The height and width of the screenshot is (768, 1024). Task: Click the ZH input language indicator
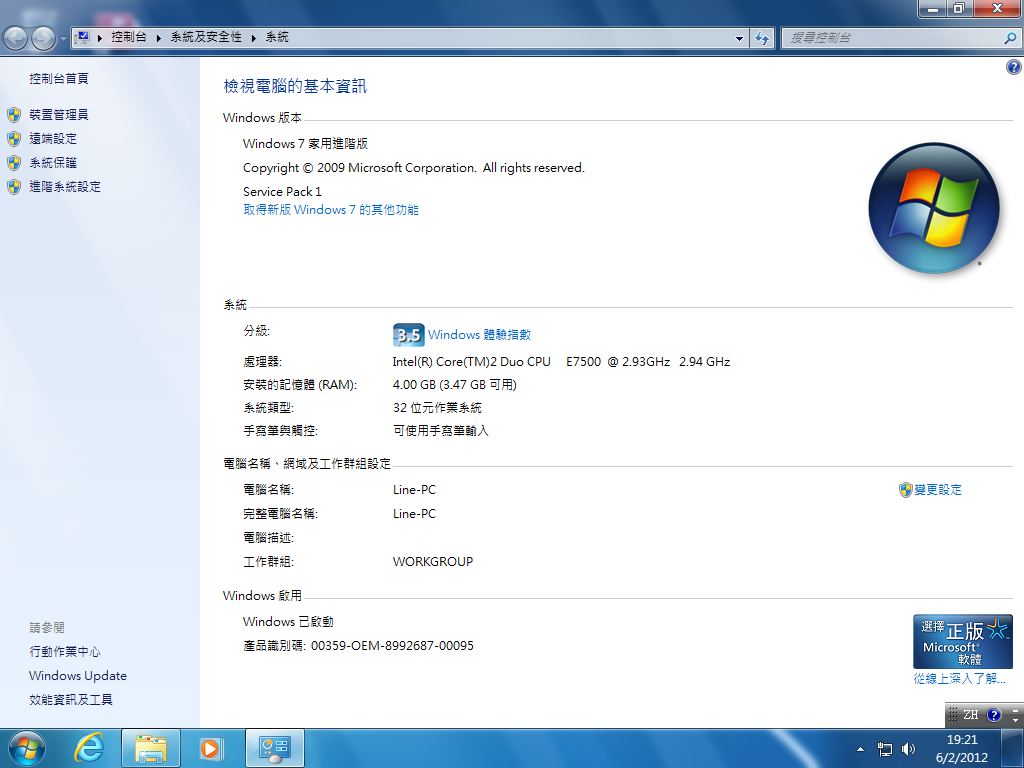coord(970,715)
